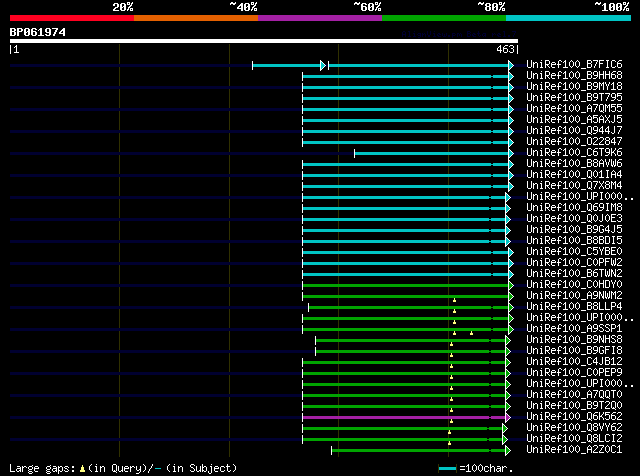The image size is (640, 476).
Task: Click the green ~80% identity legend segment
Action: click(x=443, y=17)
